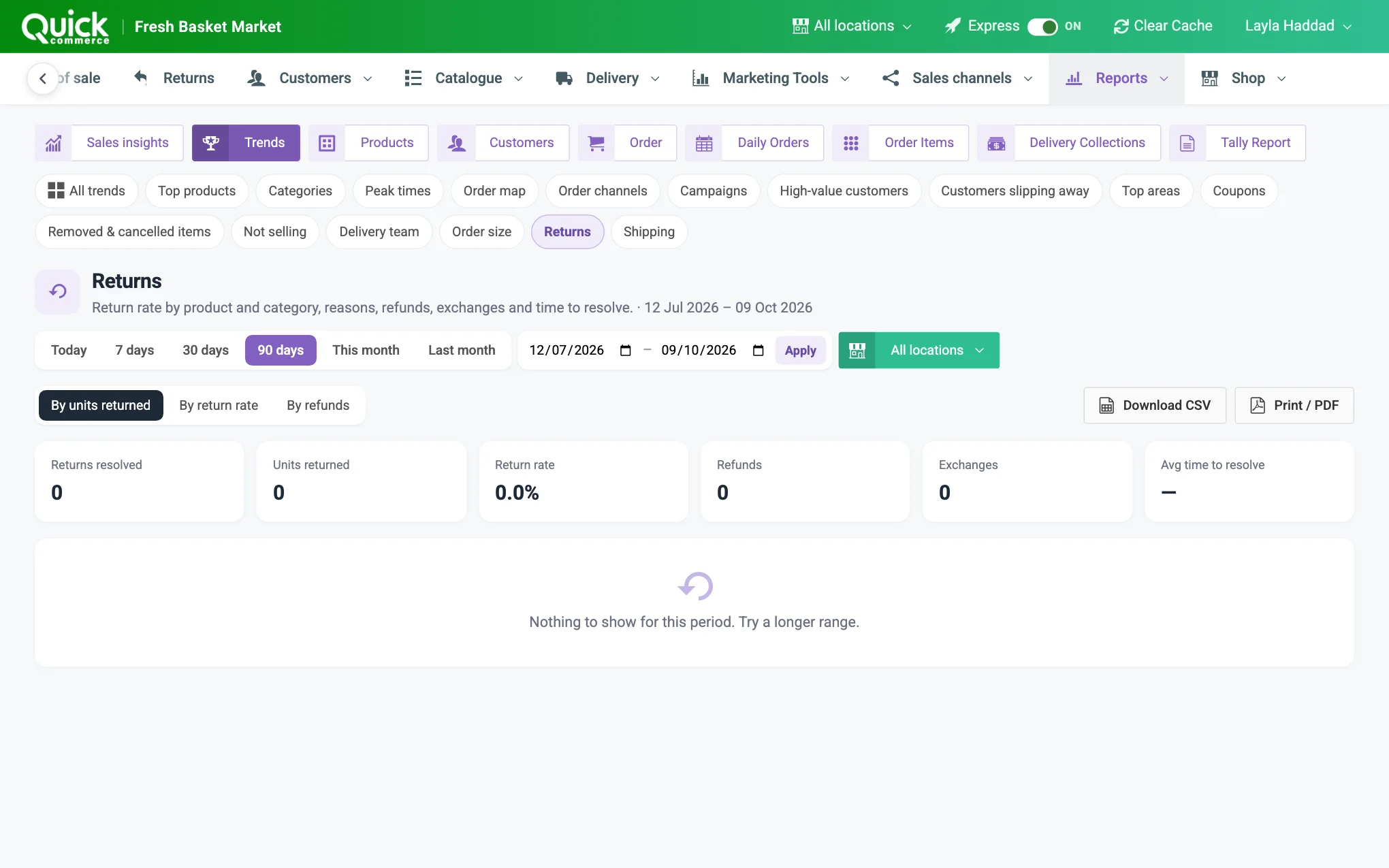The image size is (1389, 868).
Task: Switch to Peak times tab
Action: pyautogui.click(x=398, y=191)
